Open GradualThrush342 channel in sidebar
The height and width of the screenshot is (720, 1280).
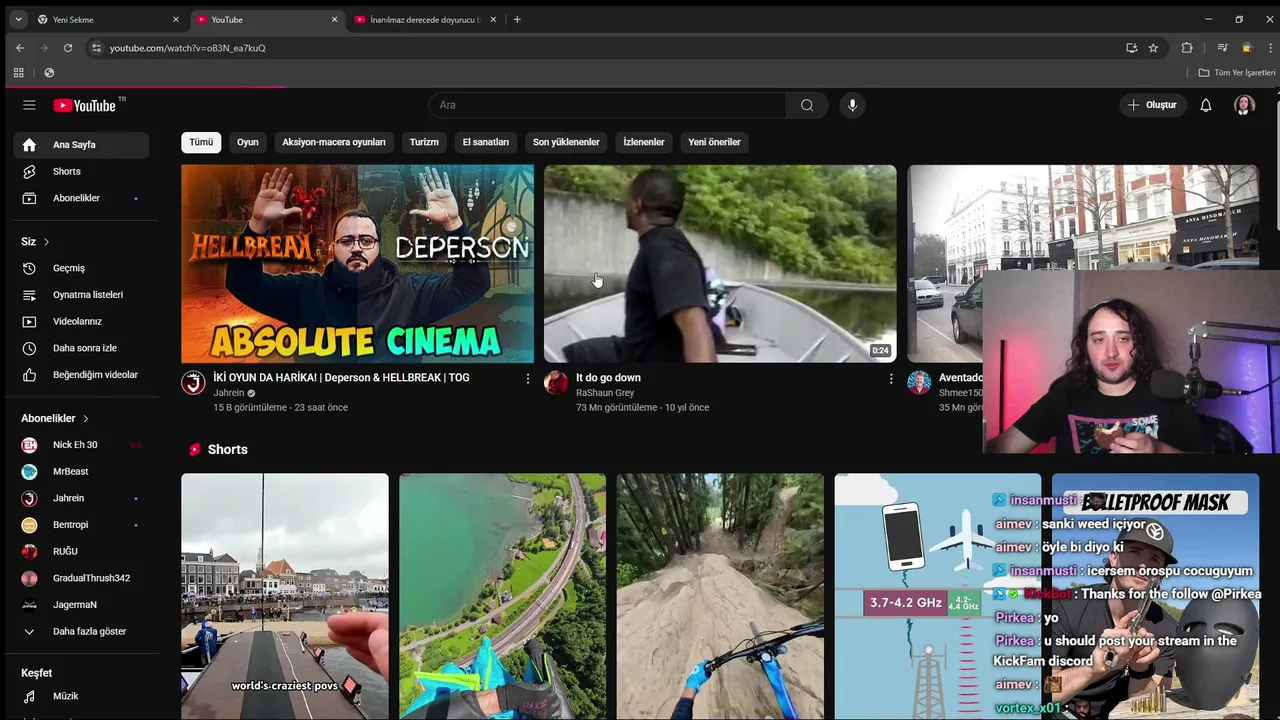81,578
